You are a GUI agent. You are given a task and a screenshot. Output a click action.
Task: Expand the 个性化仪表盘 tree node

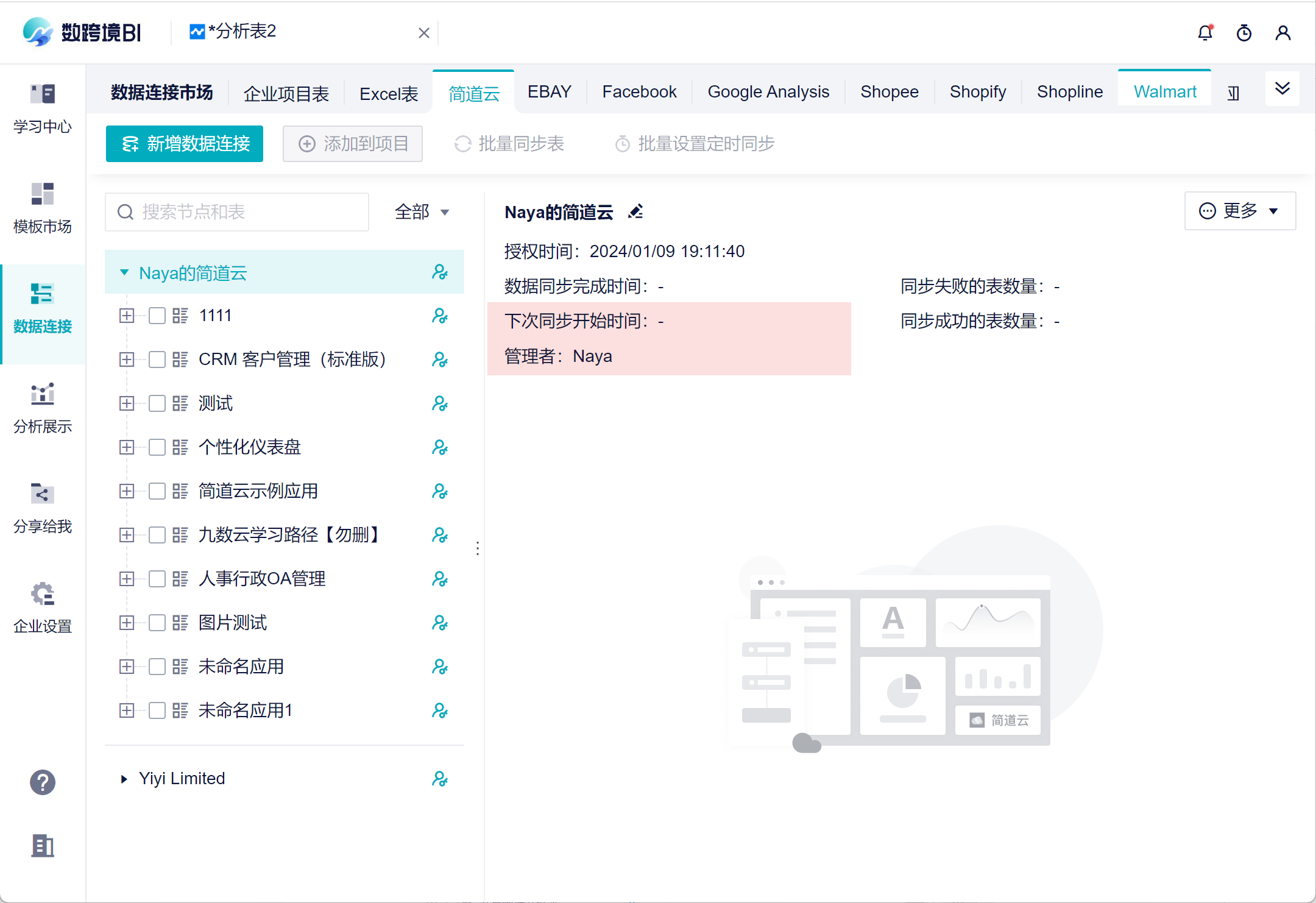point(127,447)
